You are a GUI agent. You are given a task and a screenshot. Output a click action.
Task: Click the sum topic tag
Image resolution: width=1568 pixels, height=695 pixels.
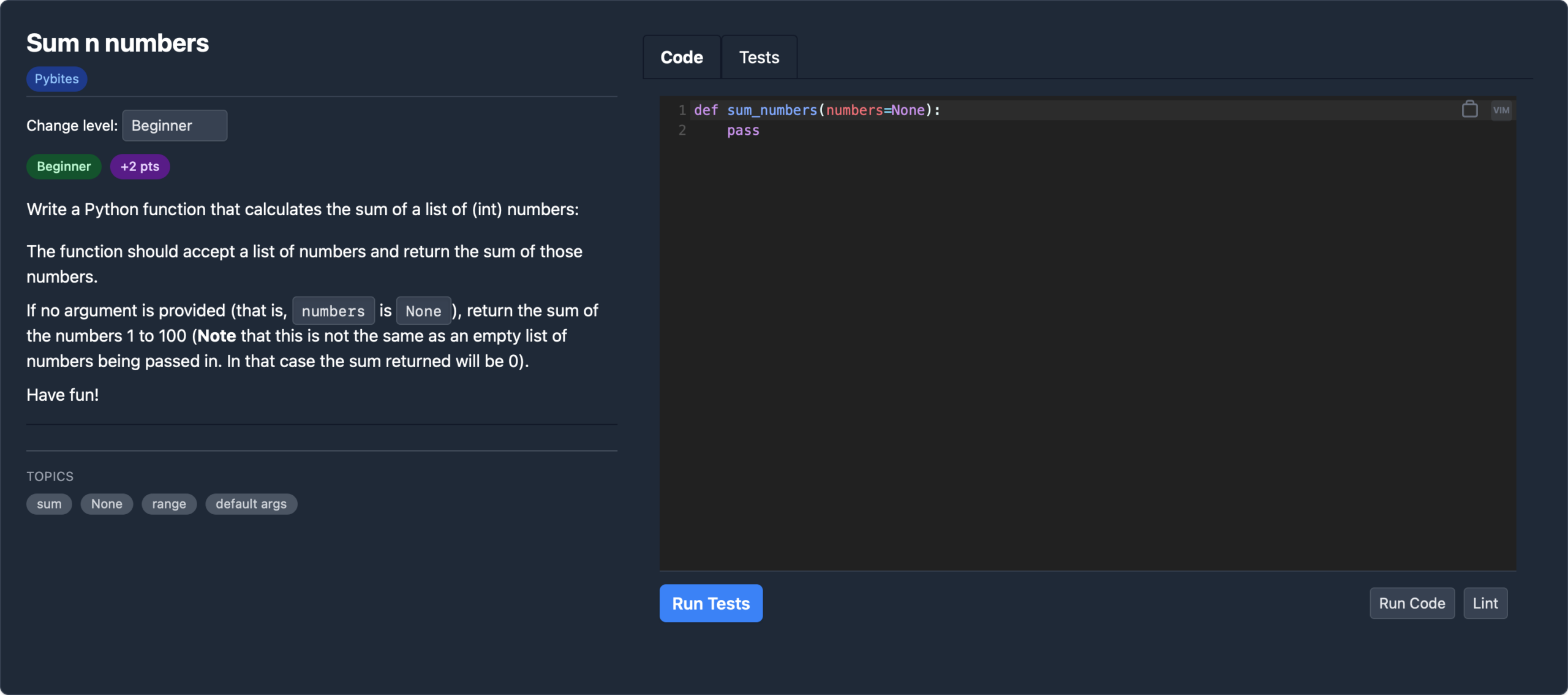pyautogui.click(x=49, y=504)
